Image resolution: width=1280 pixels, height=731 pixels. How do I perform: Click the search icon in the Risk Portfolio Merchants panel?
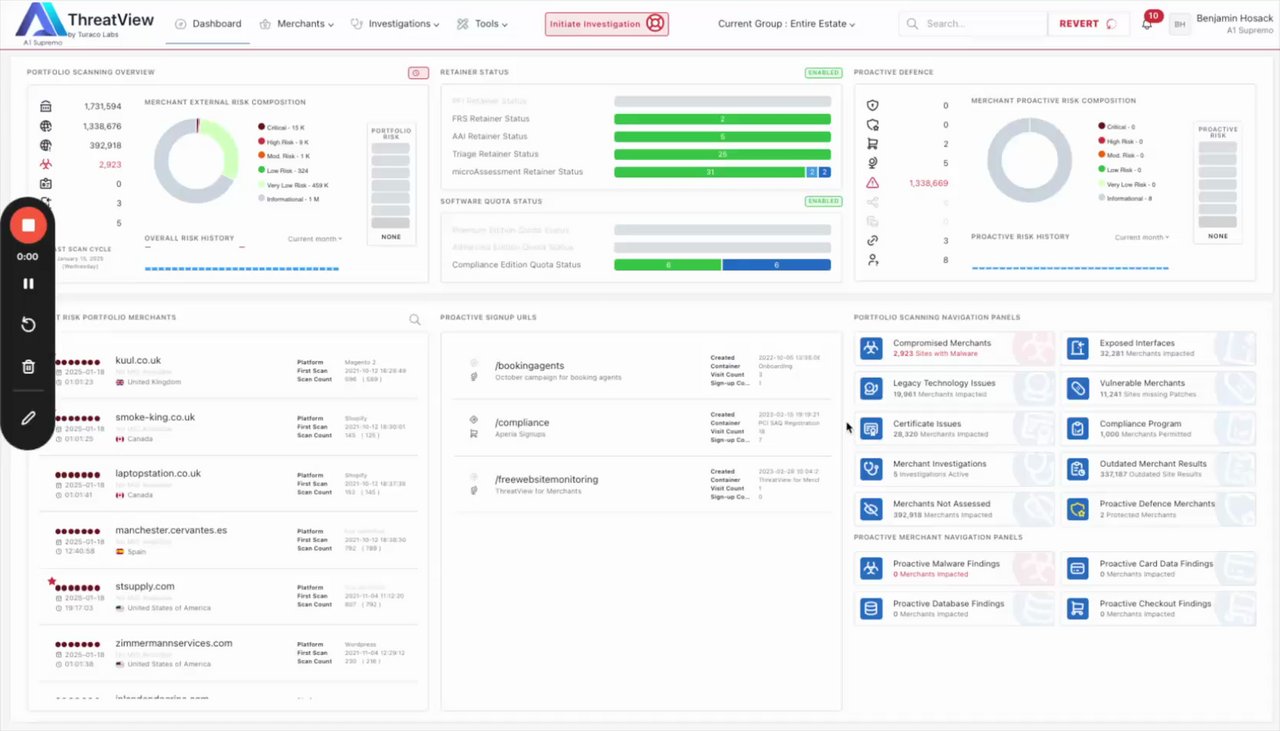(415, 320)
